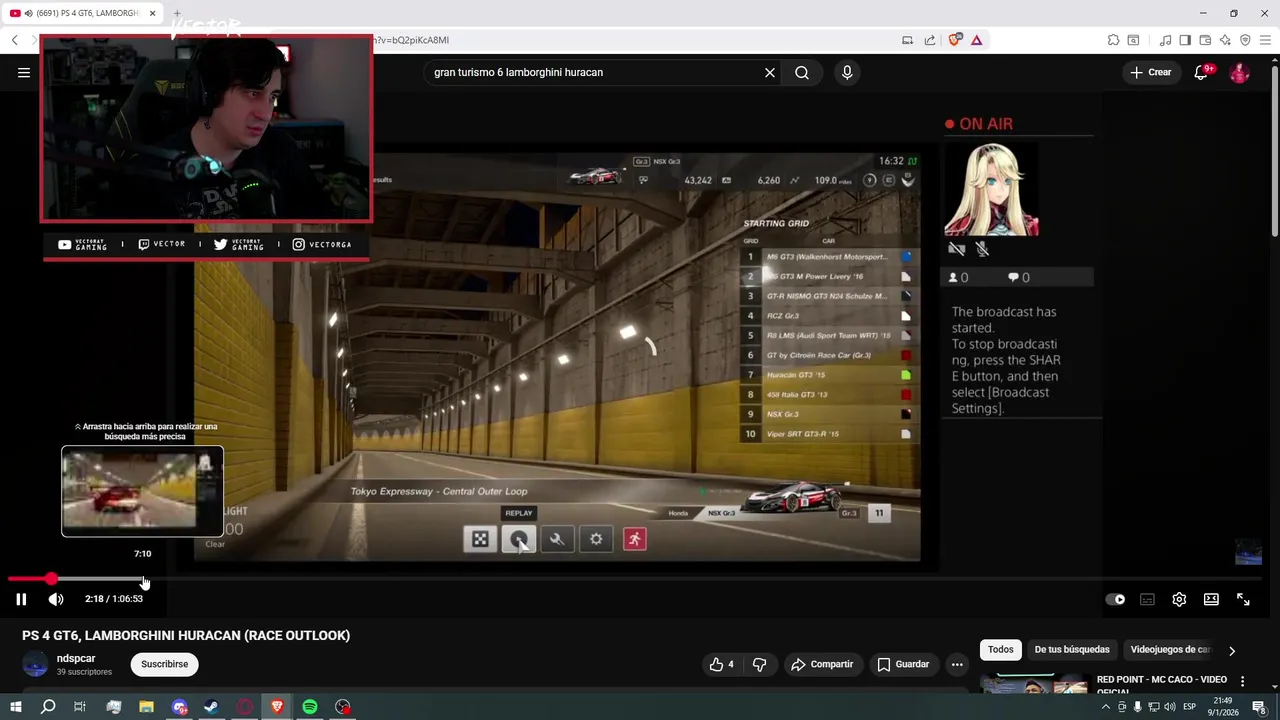The height and width of the screenshot is (720, 1280).
Task: Open a new browser tab
Action: [177, 14]
